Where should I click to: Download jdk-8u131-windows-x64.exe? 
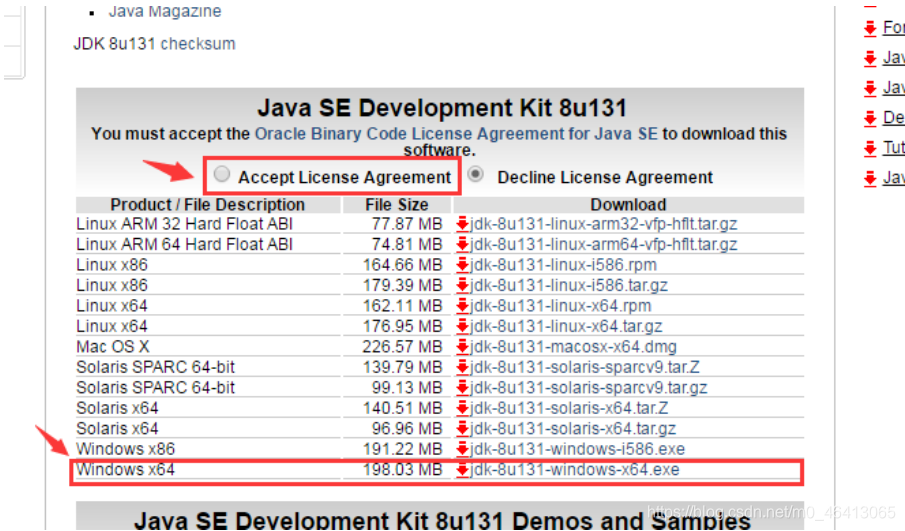pos(575,470)
